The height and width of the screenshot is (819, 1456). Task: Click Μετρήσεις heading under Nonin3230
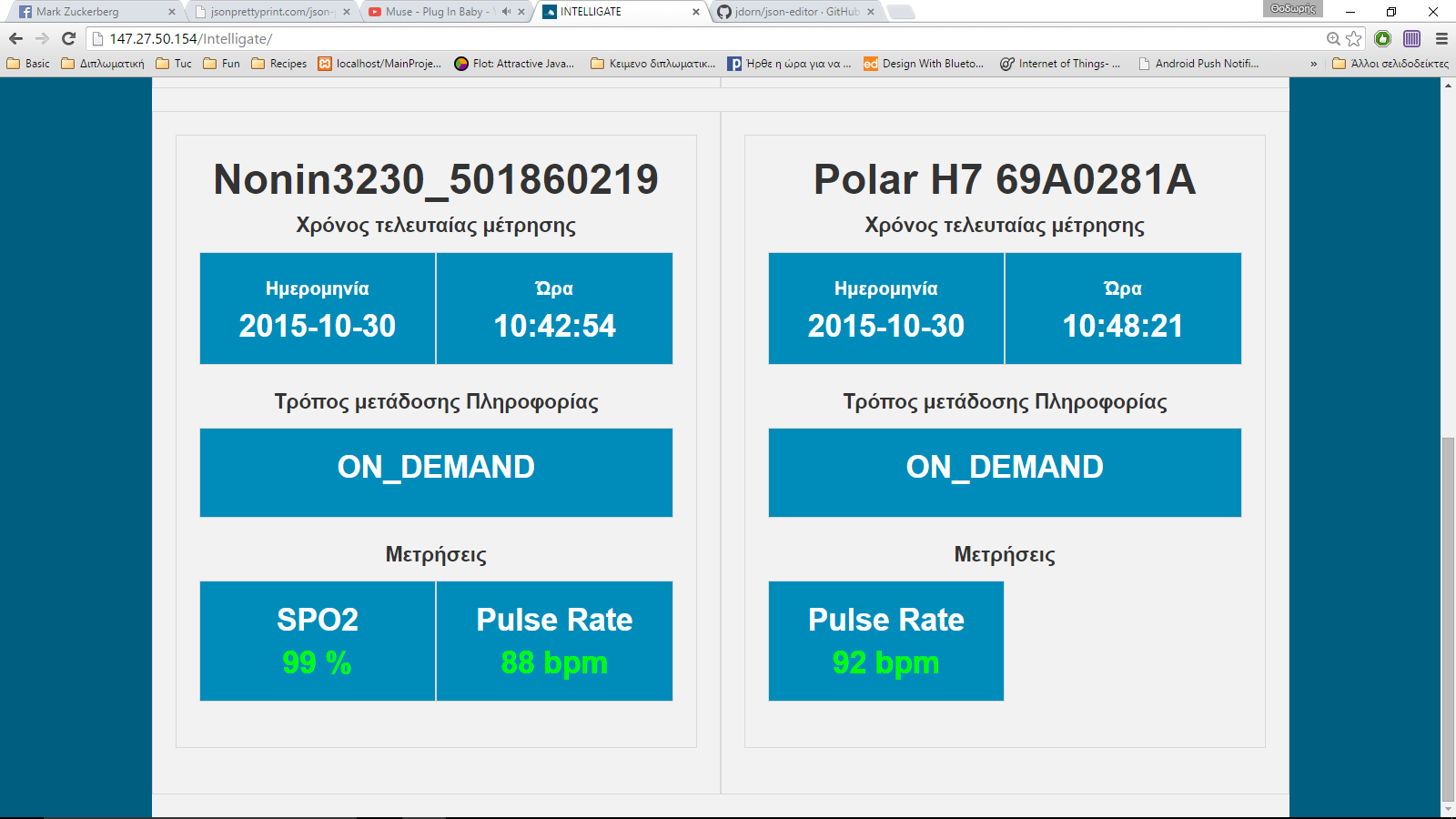pyautogui.click(x=436, y=554)
